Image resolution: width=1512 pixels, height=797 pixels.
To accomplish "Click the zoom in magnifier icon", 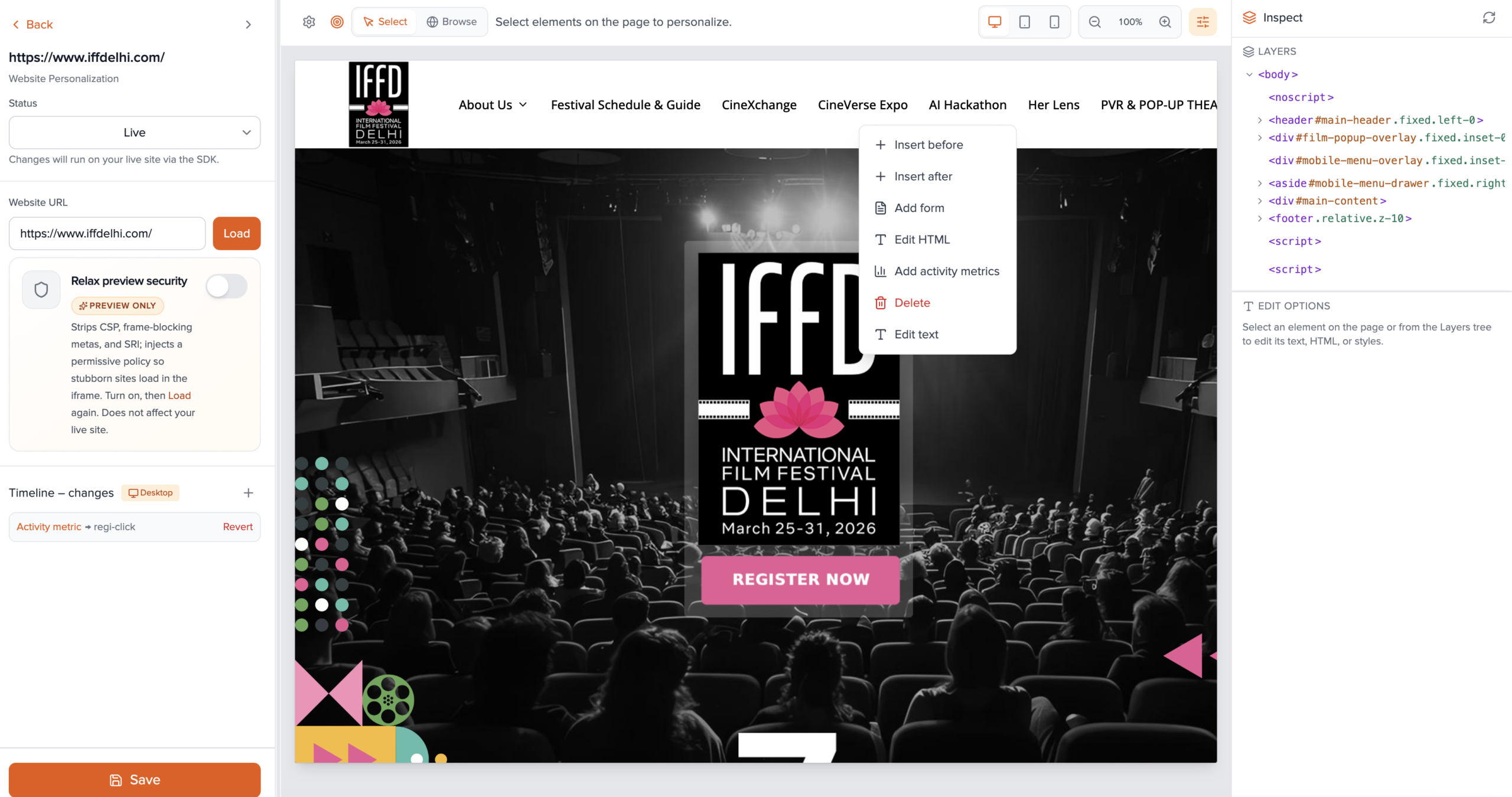I will (1165, 22).
